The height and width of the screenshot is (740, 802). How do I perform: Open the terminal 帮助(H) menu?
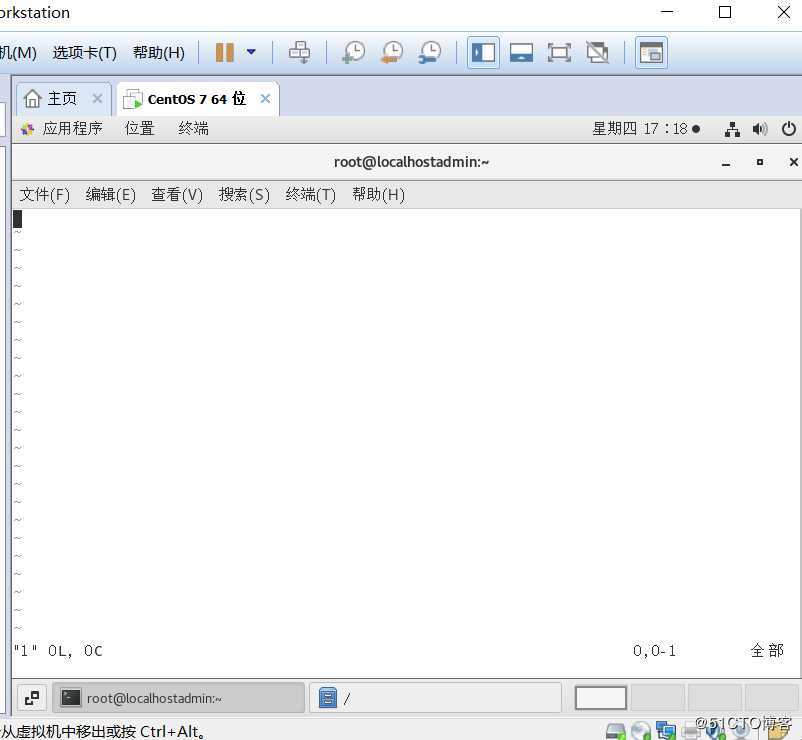tap(378, 195)
